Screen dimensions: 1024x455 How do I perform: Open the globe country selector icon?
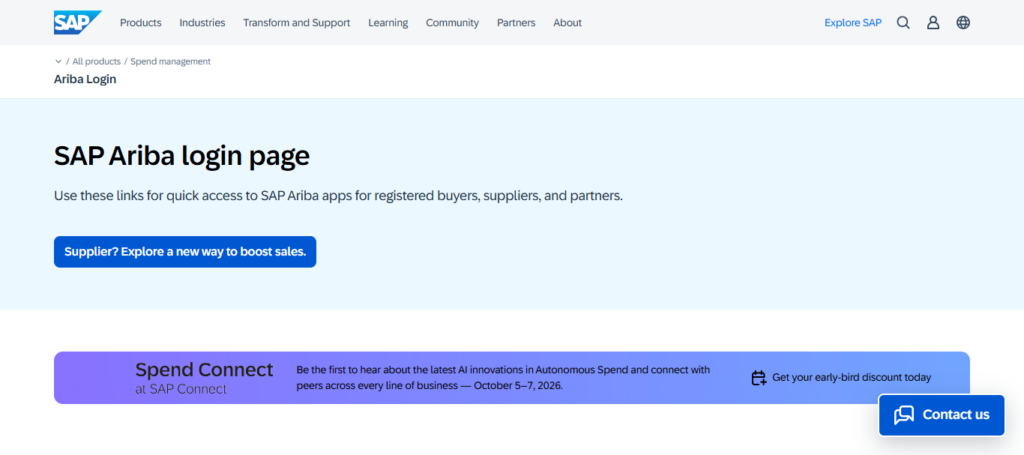point(963,23)
